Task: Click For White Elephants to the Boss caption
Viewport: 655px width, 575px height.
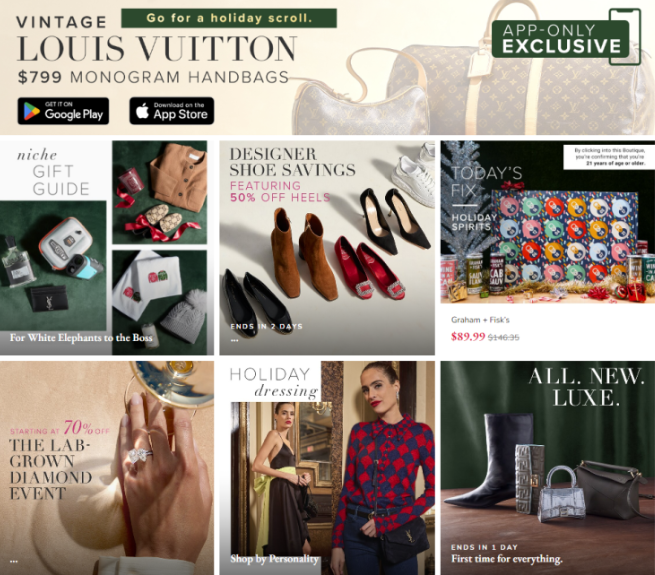Action: pyautogui.click(x=81, y=338)
